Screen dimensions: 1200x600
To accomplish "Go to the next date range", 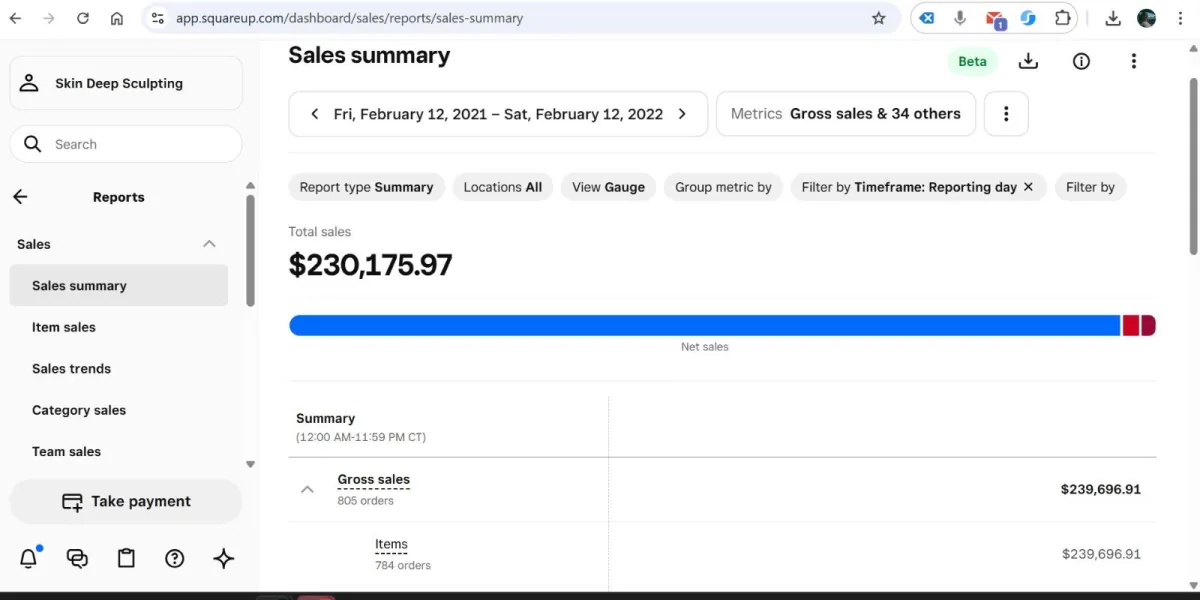I will 682,114.
